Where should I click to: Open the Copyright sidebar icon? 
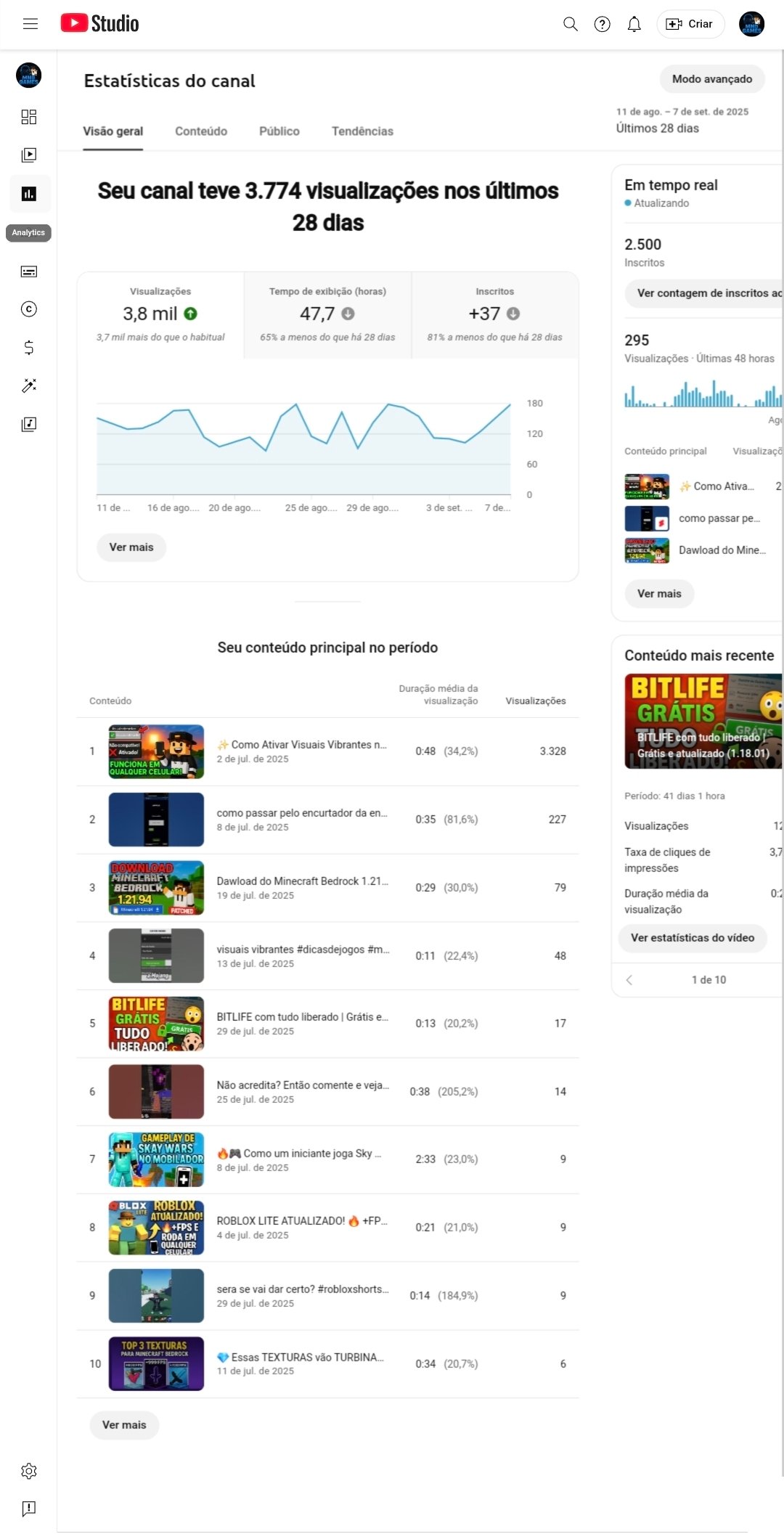pos(29,309)
